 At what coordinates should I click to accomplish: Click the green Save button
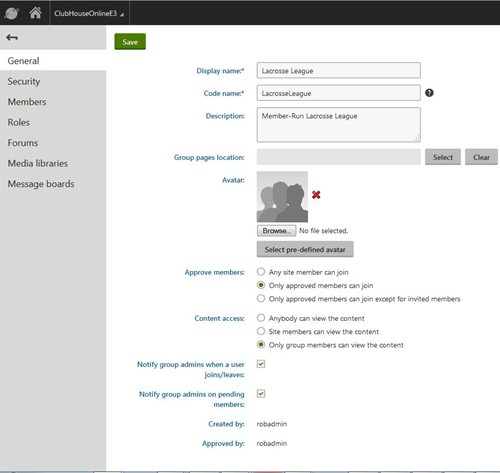tap(130, 42)
